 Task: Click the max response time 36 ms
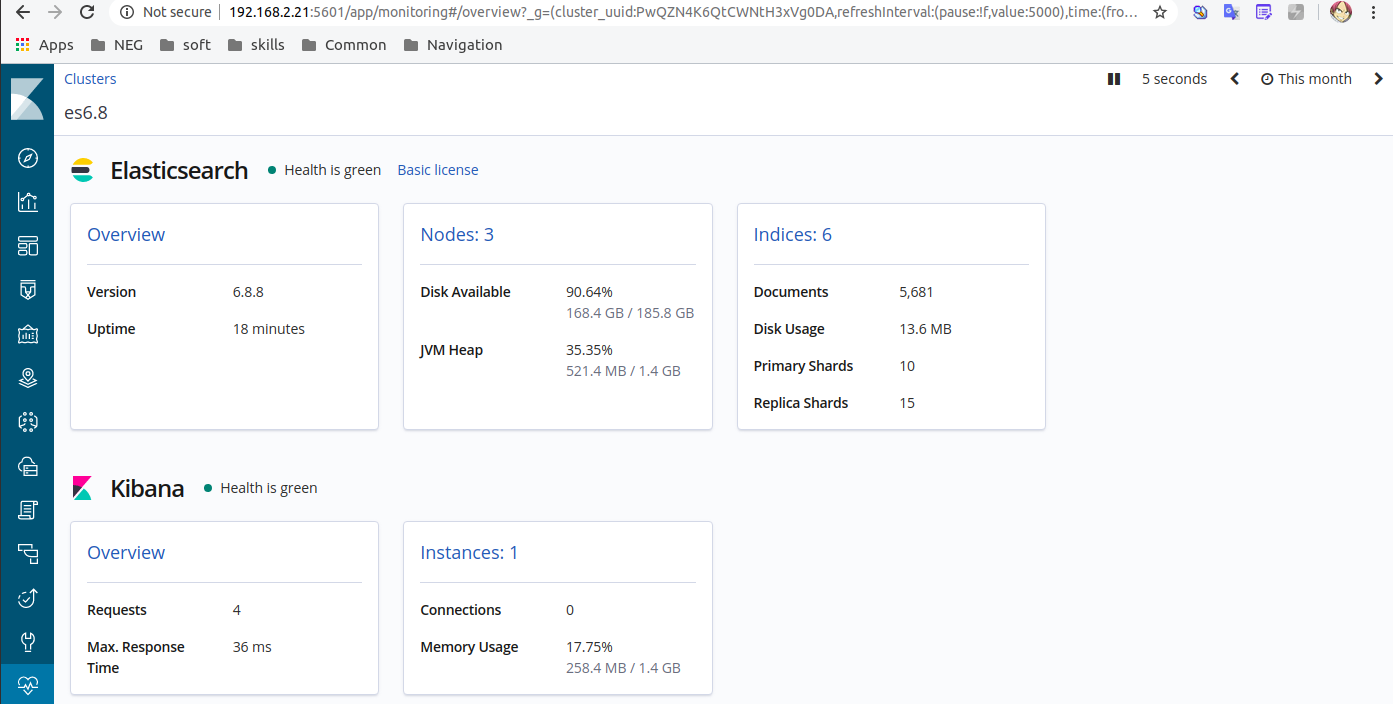pyautogui.click(x=252, y=647)
